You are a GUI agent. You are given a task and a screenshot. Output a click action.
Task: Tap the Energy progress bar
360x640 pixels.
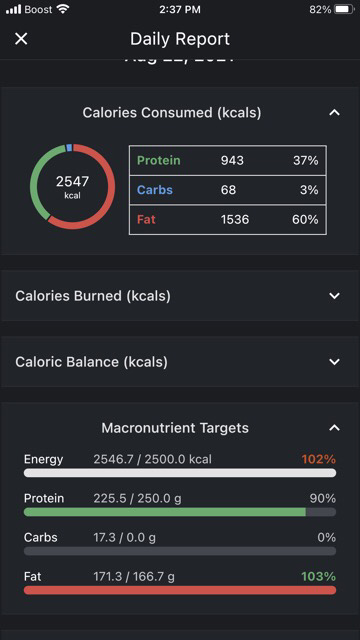tap(180, 473)
